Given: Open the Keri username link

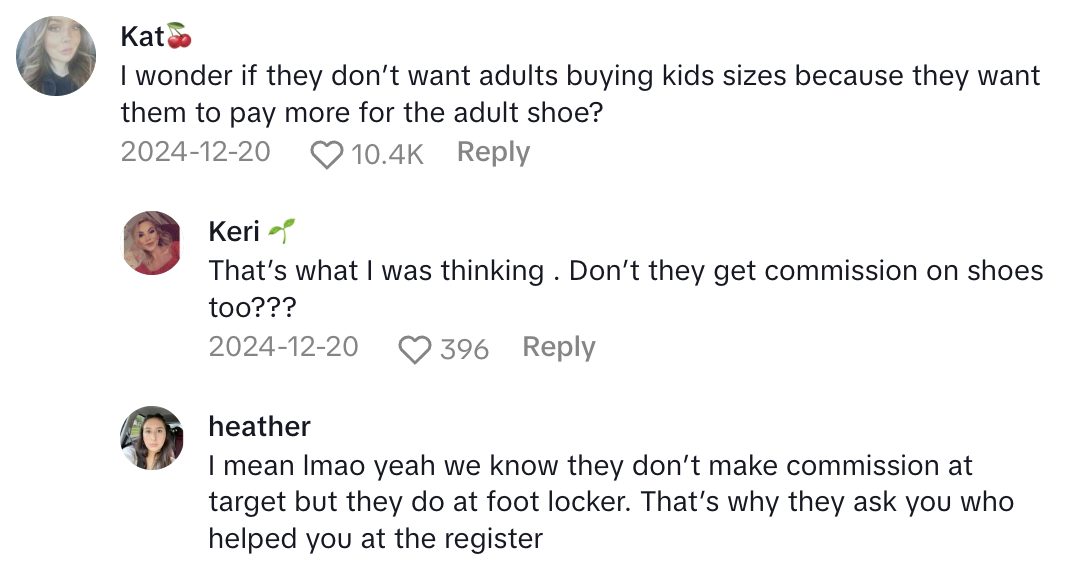Looking at the screenshot, I should (234, 232).
